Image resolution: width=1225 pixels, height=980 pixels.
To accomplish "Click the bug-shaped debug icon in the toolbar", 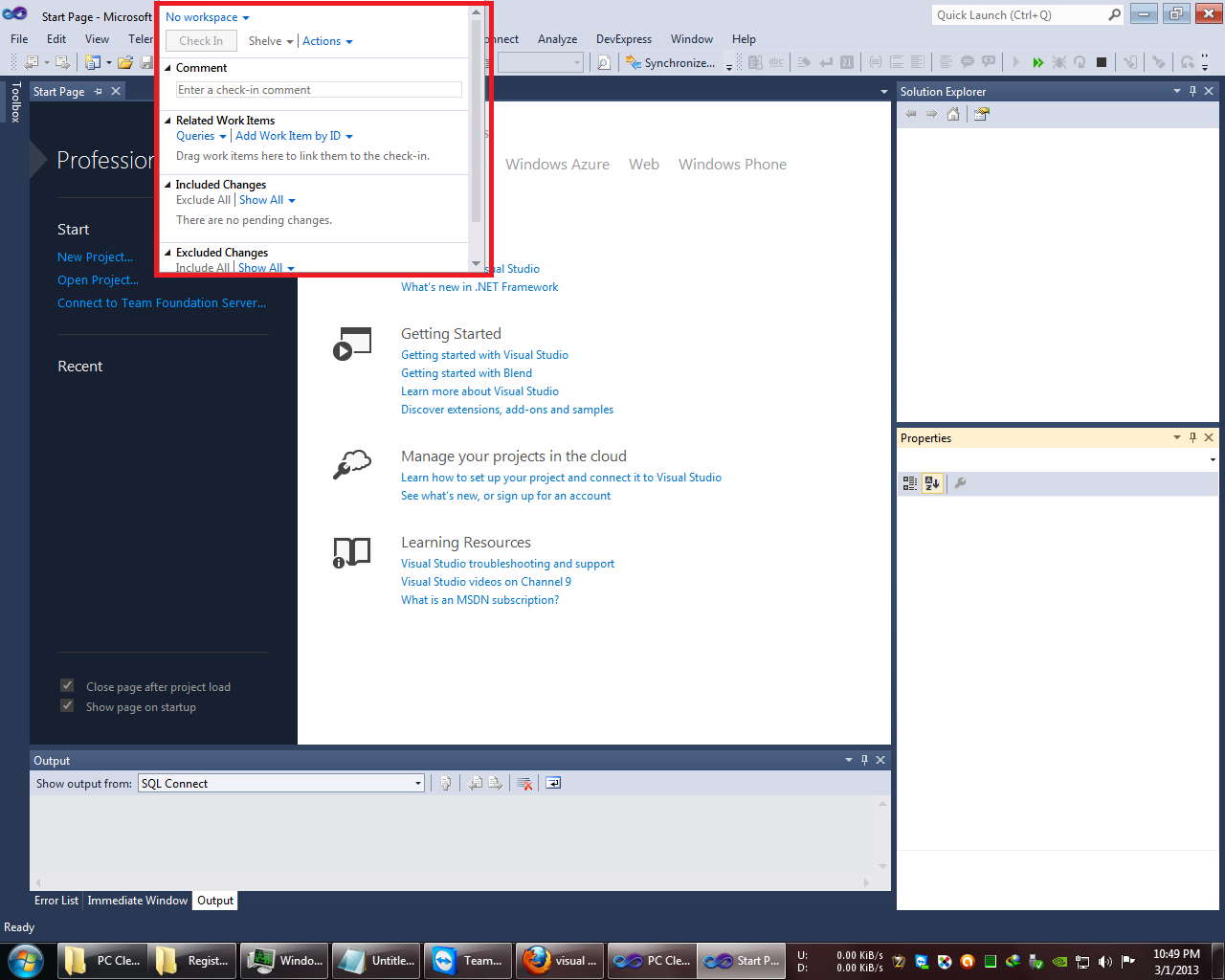I will [1059, 62].
